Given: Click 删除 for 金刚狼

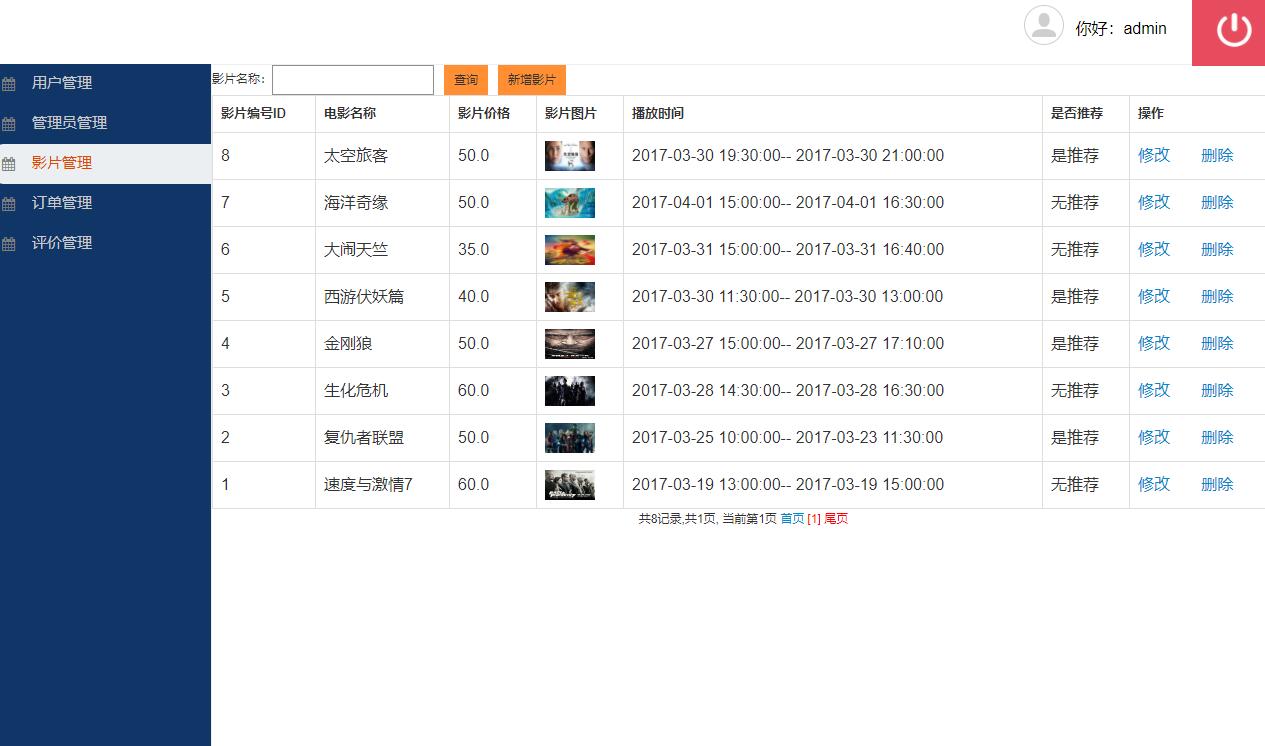Looking at the screenshot, I should tap(1217, 343).
